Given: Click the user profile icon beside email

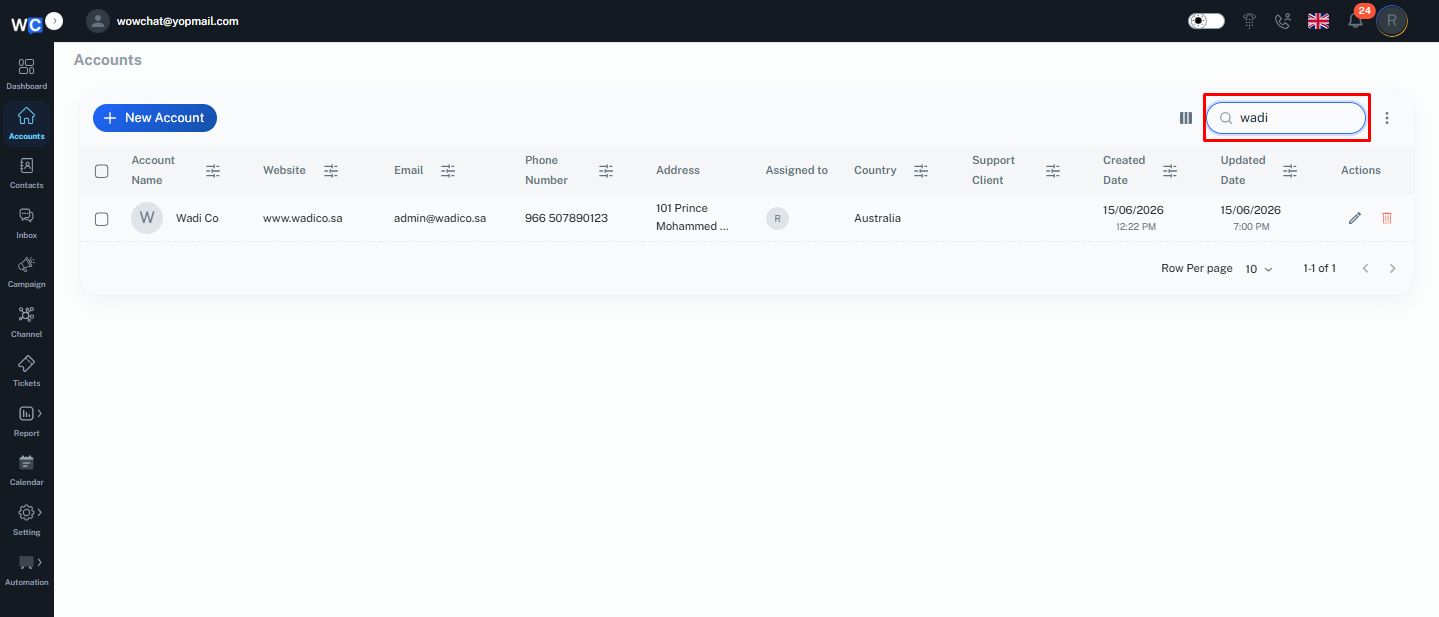Looking at the screenshot, I should point(98,21).
